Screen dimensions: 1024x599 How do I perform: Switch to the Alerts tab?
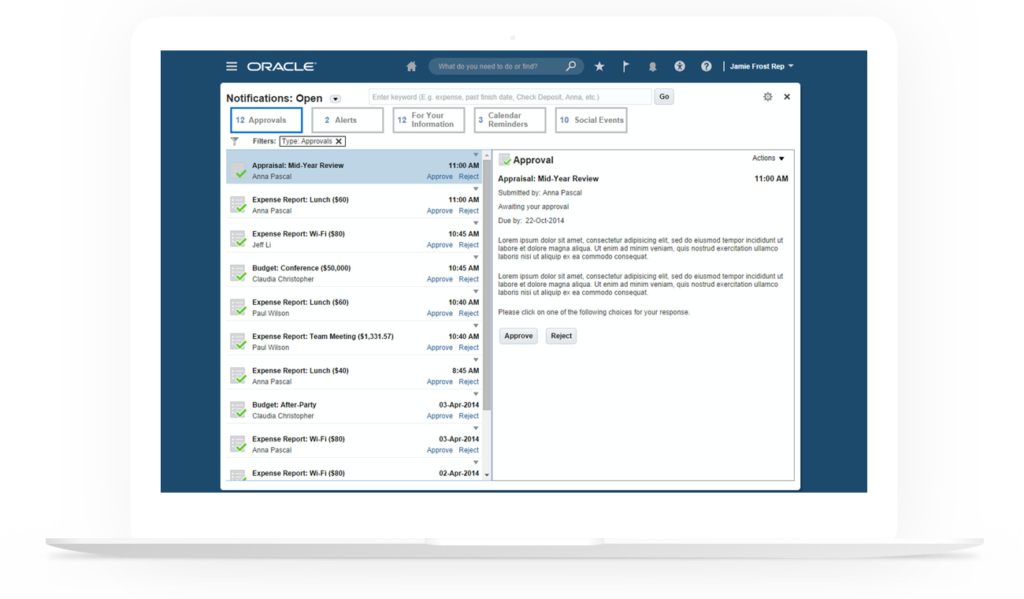347,120
